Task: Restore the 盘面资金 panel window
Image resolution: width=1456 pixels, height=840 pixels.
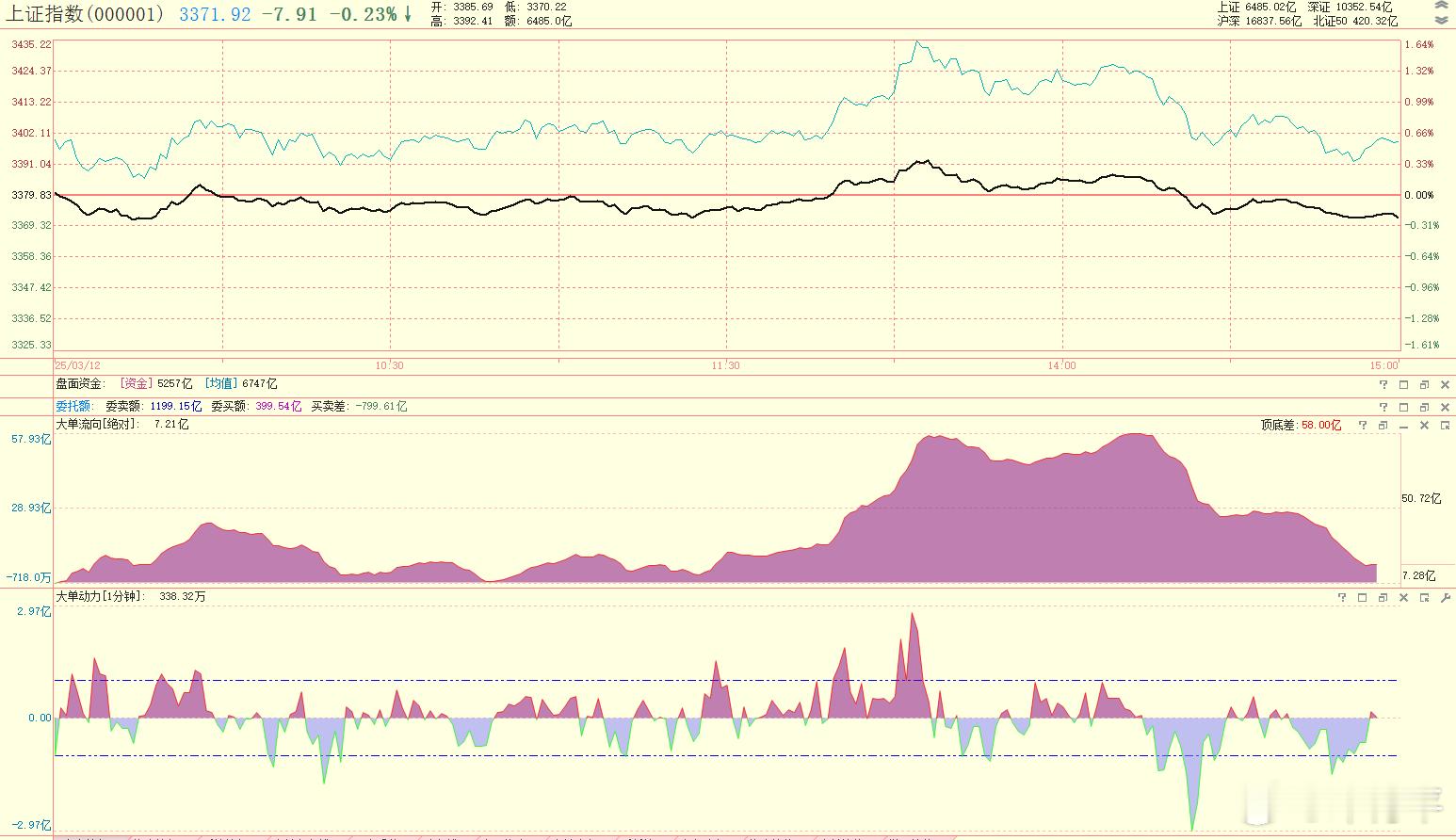Action: tap(1424, 384)
